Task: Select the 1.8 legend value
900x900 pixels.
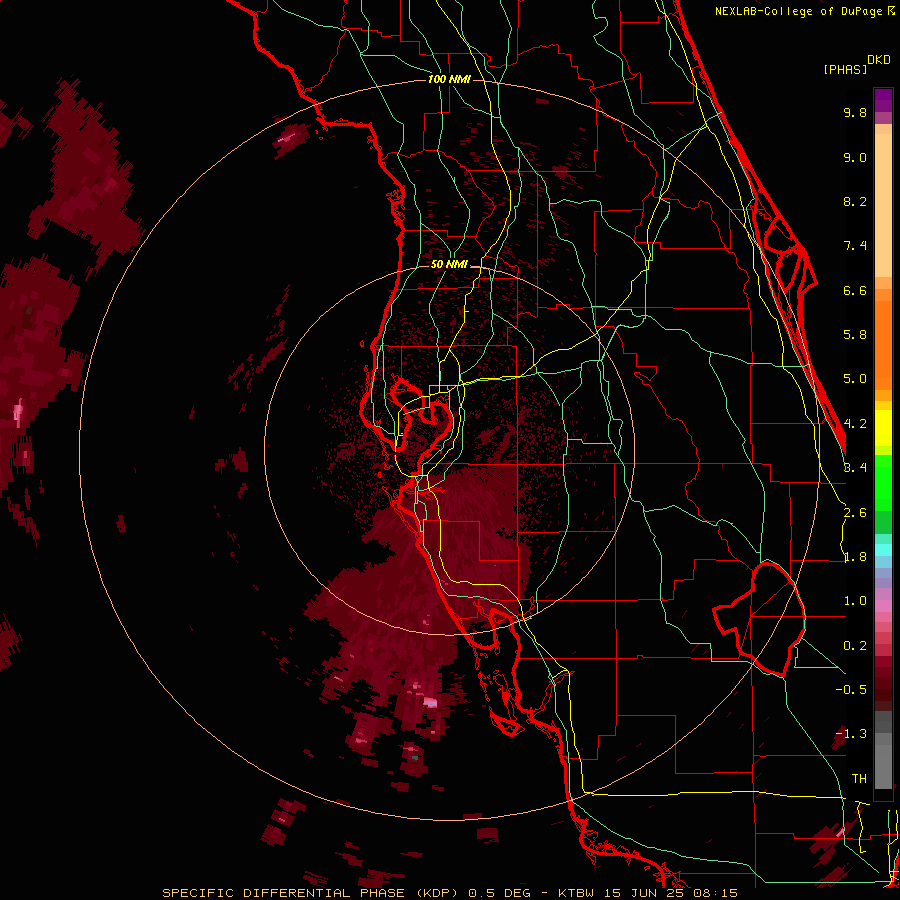Action: [855, 557]
